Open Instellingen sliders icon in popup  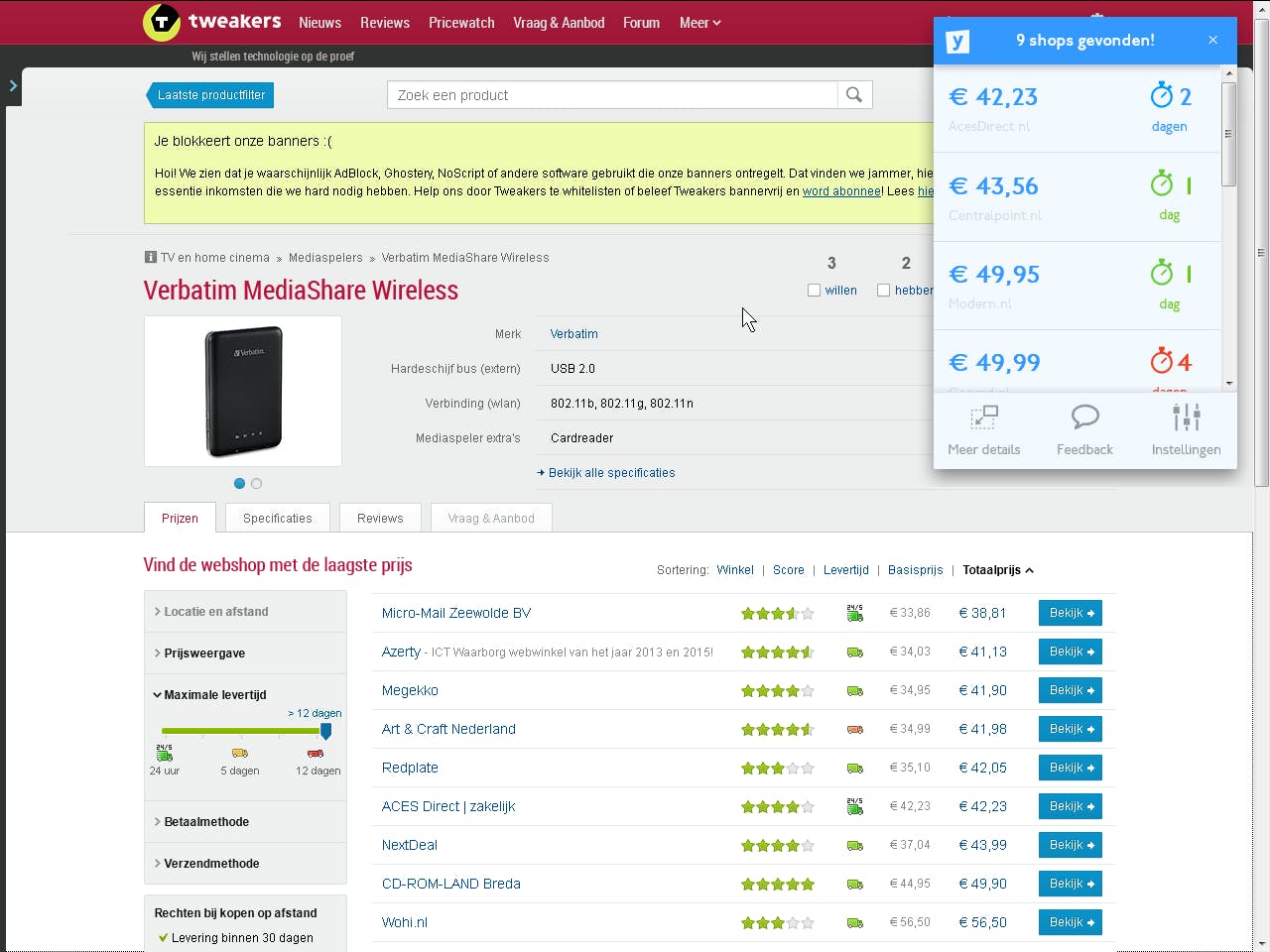(1187, 416)
